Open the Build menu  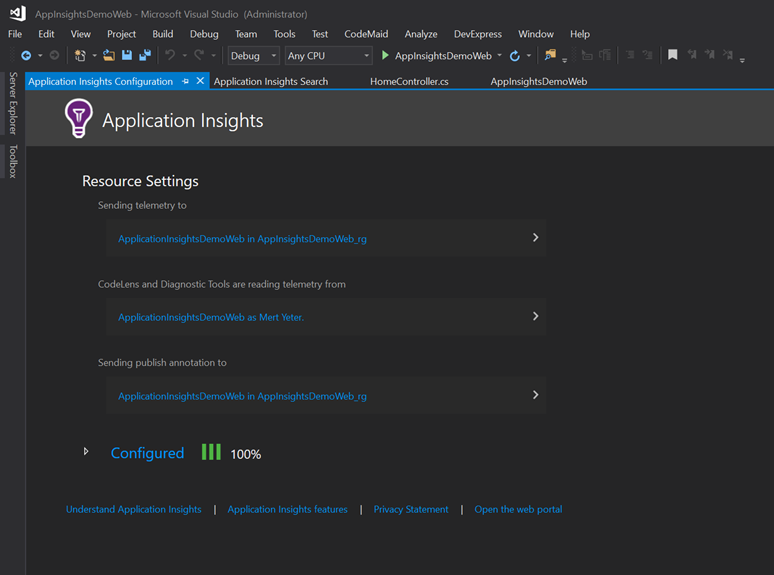(x=162, y=34)
